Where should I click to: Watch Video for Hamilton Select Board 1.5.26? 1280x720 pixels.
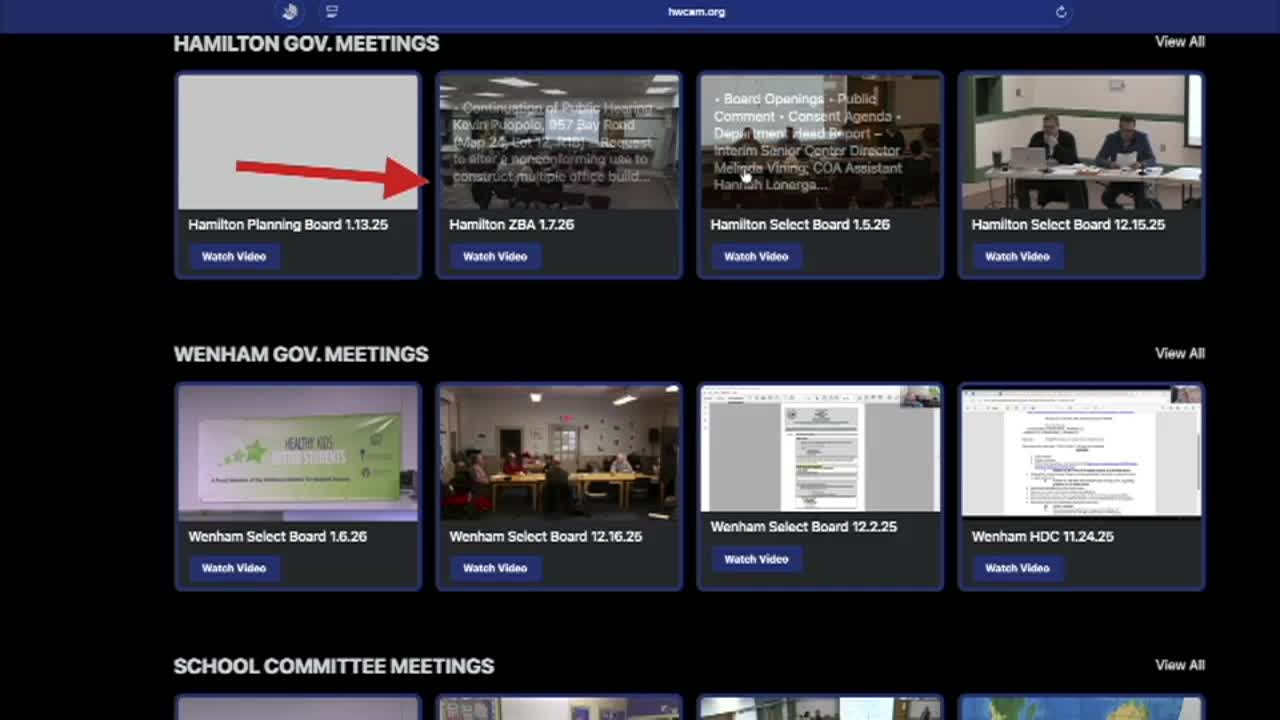tap(755, 256)
